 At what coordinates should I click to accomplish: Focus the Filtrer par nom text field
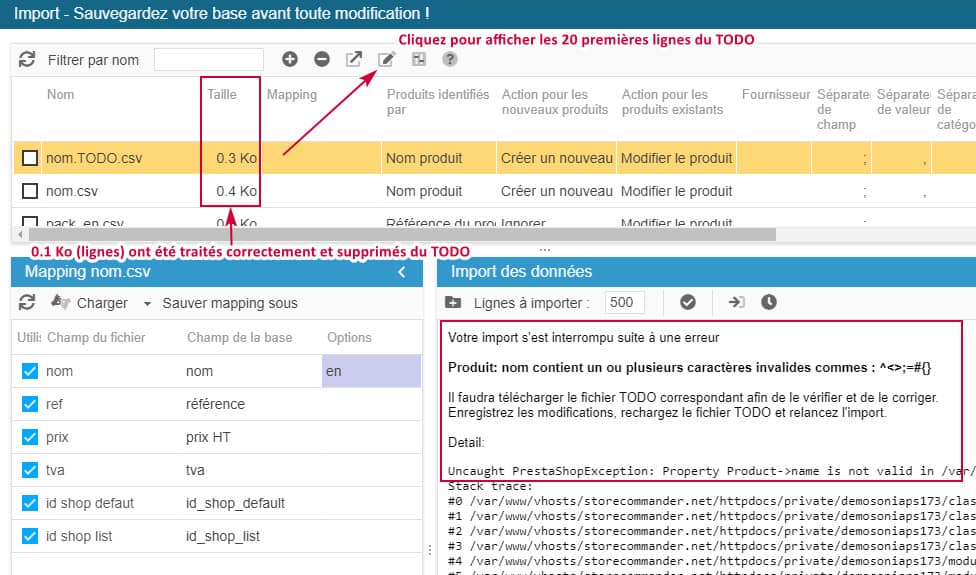tap(209, 60)
